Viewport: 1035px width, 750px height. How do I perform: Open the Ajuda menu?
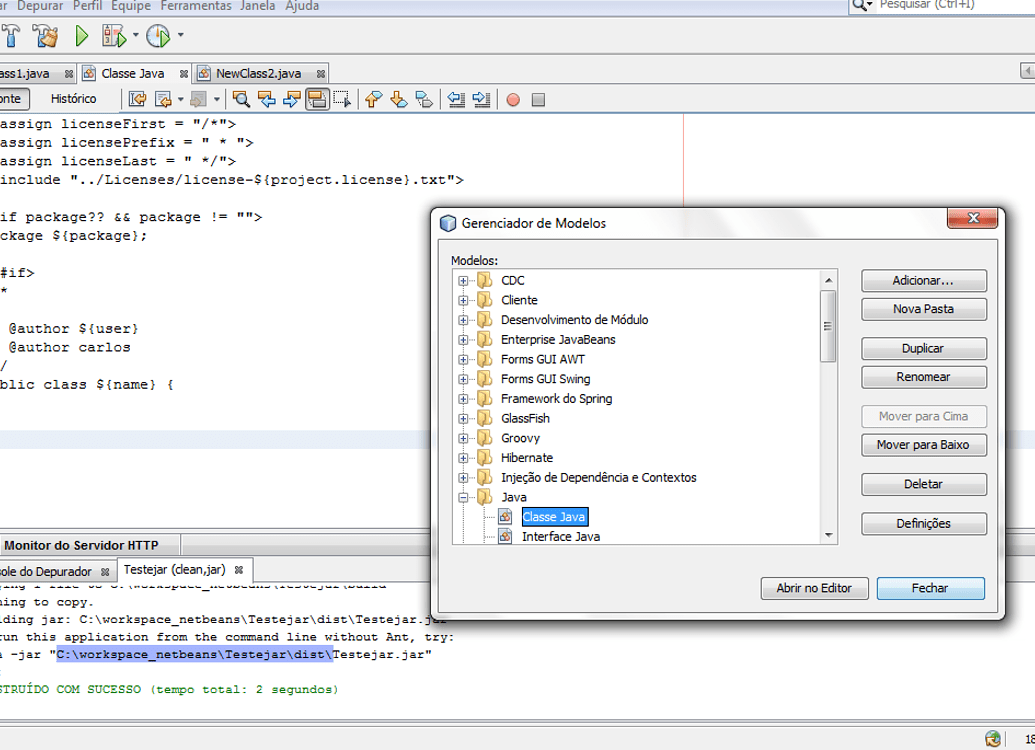point(302,6)
